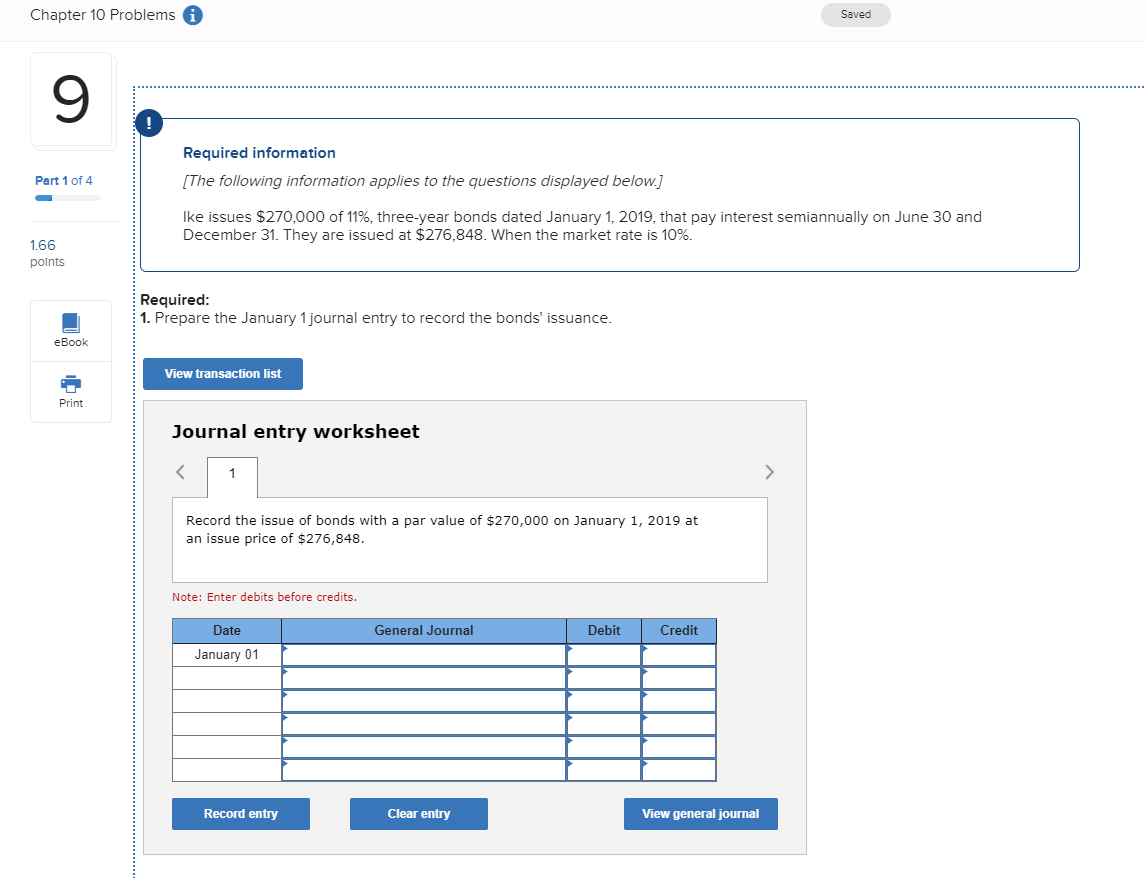Viewport: 1146px width, 878px height.
Task: Open the fifth row General Journal account dropdown
Action: click(x=424, y=747)
